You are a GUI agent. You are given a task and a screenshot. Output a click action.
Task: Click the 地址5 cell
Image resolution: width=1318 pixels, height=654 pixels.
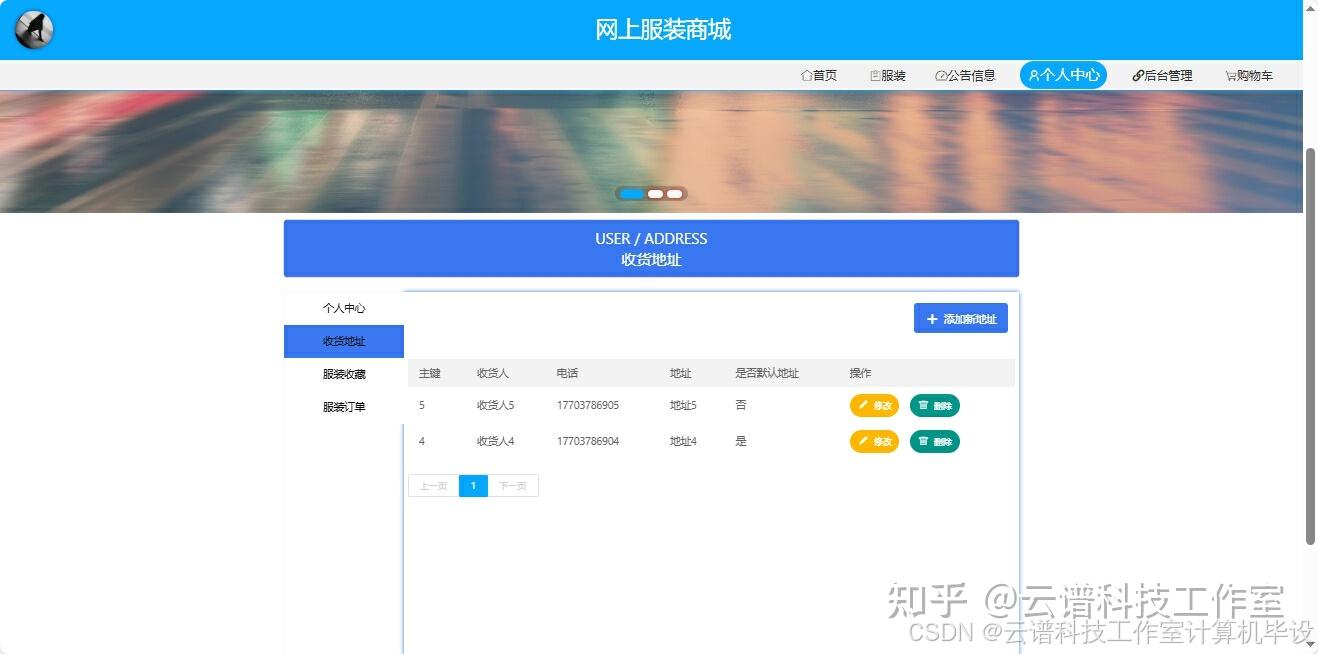(x=684, y=405)
